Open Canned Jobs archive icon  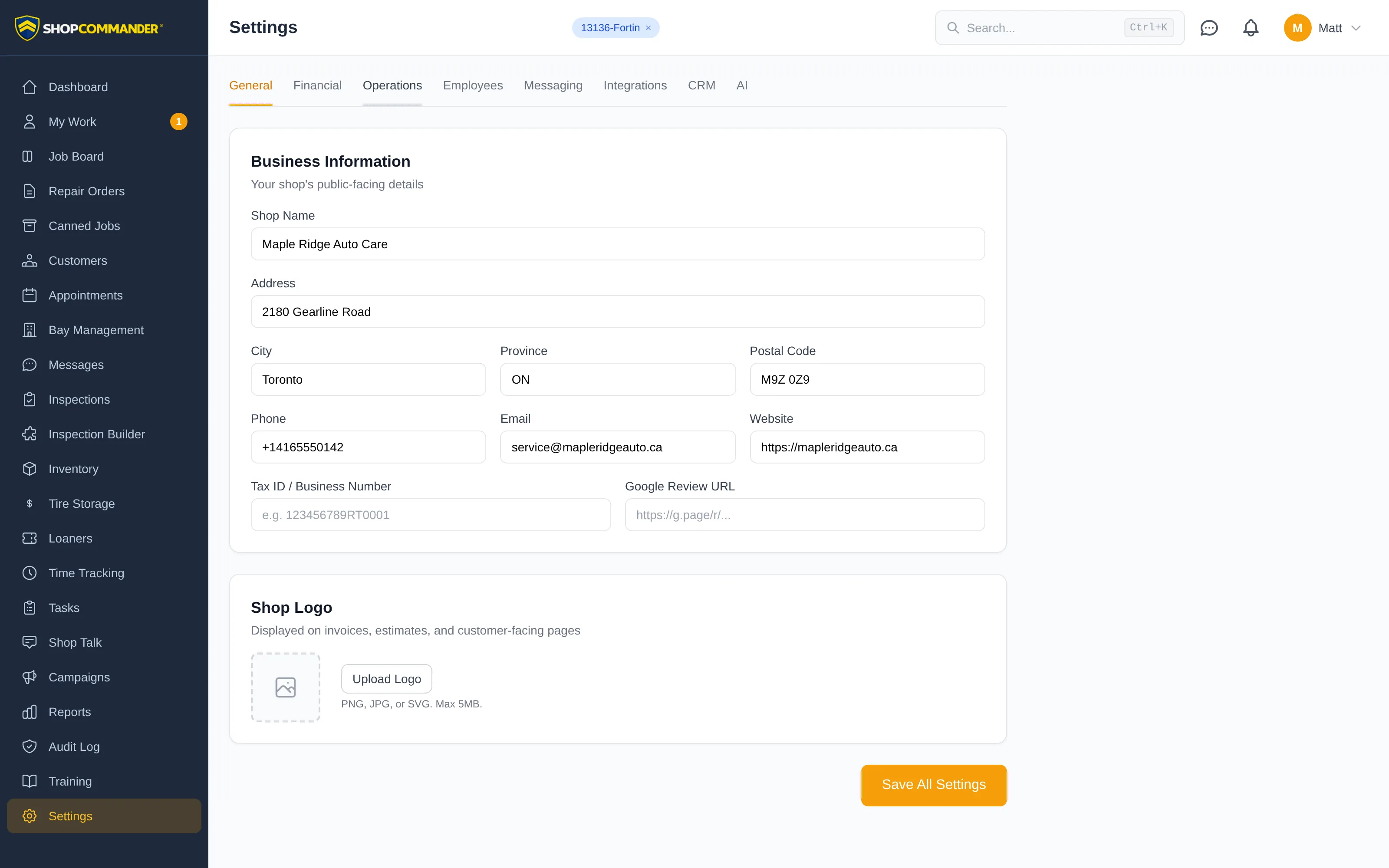pyautogui.click(x=29, y=226)
